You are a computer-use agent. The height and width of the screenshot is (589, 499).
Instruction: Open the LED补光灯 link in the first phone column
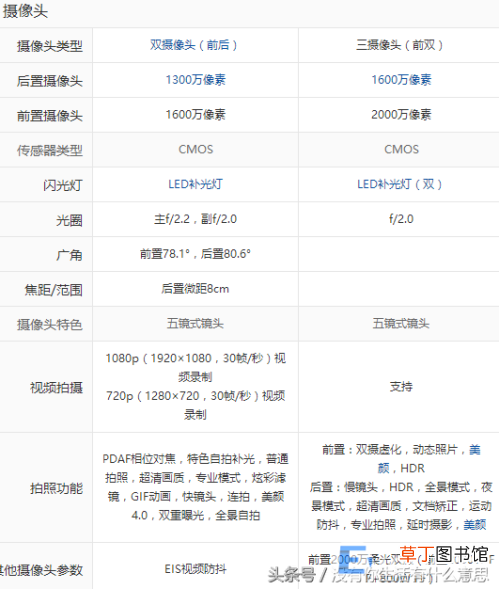tap(195, 184)
